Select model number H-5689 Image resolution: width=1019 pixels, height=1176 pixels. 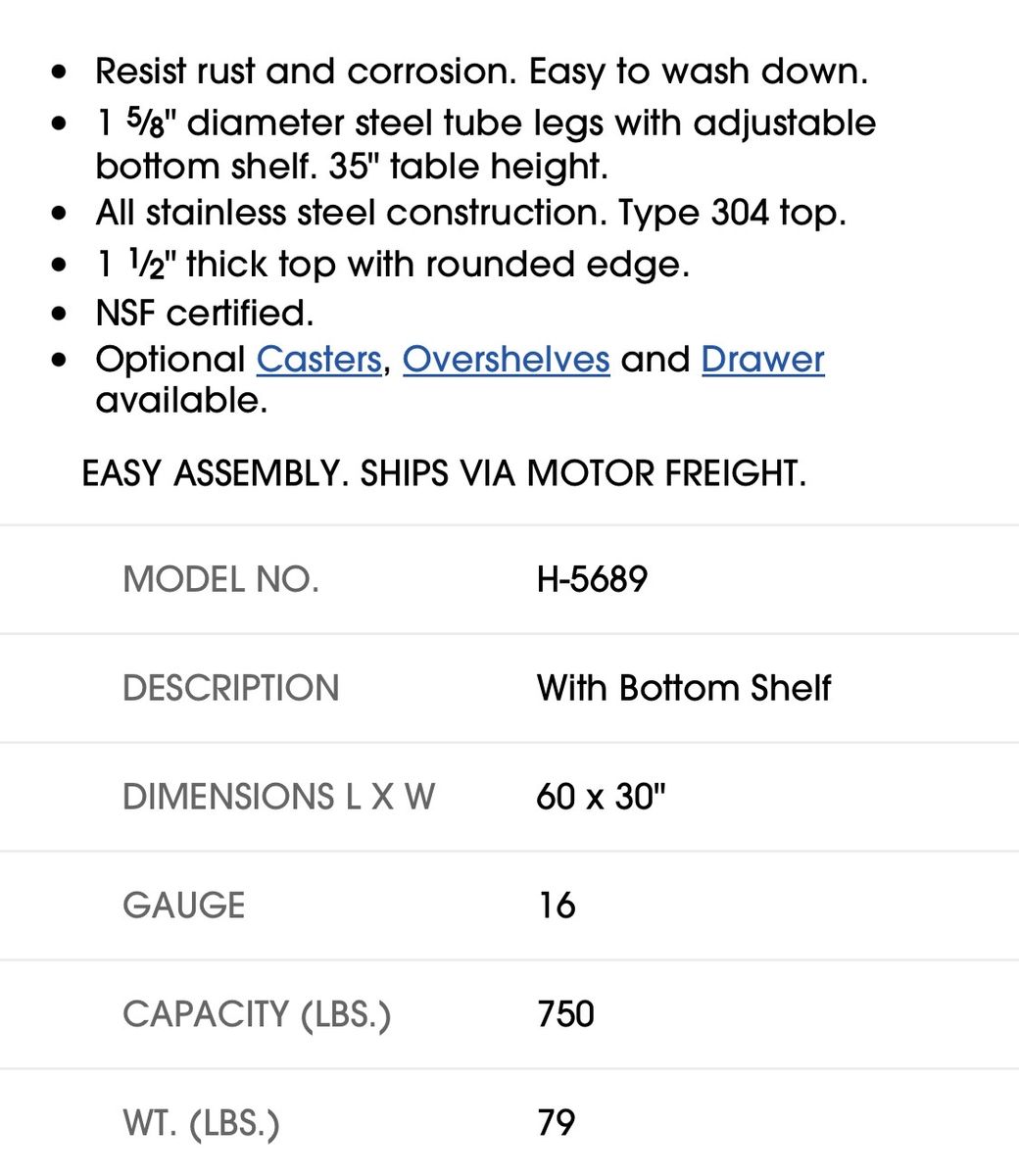(x=592, y=579)
